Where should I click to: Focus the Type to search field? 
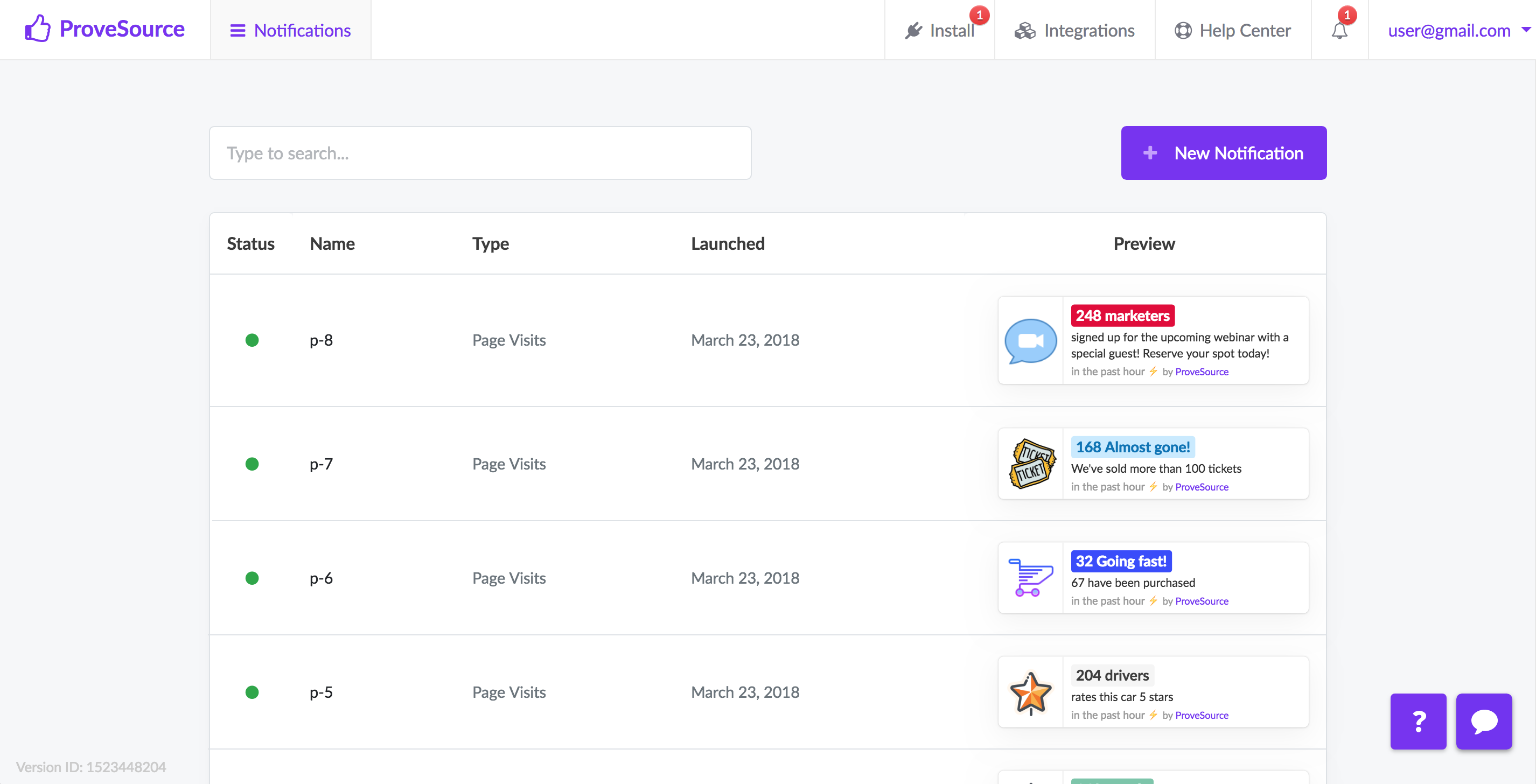pos(480,153)
